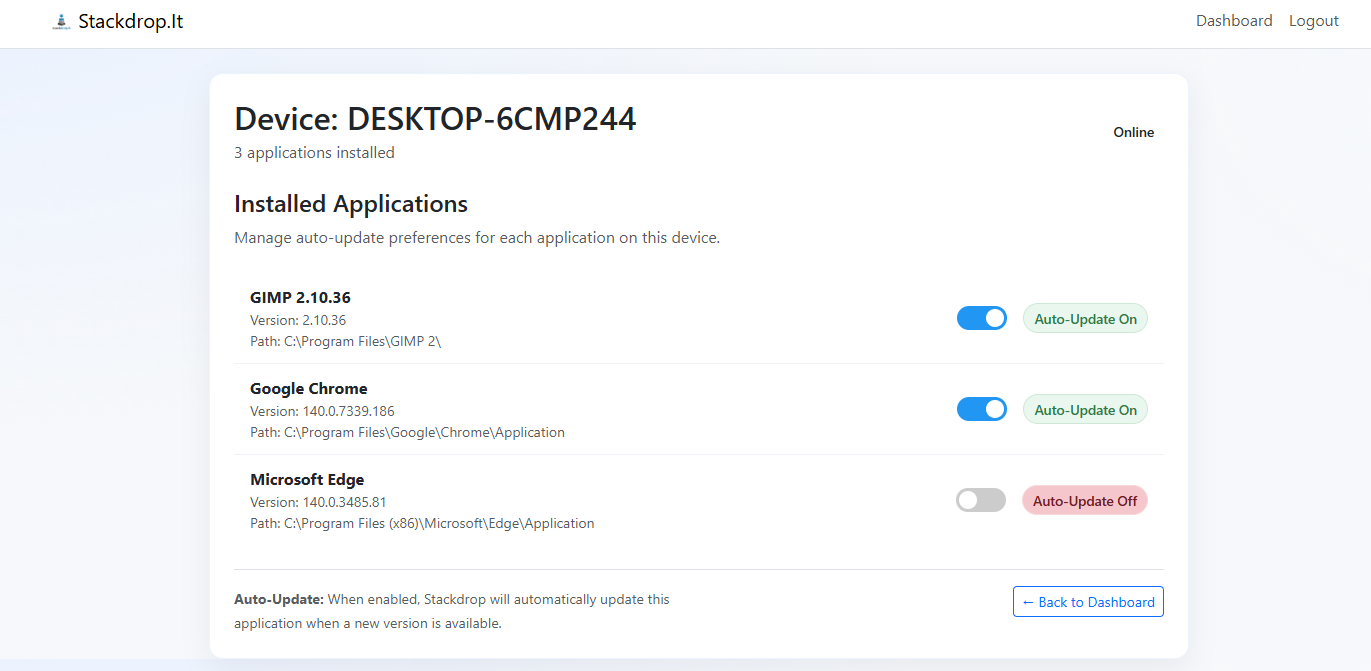Click the Auto-Update On badge for GIMP

[x=1085, y=318]
